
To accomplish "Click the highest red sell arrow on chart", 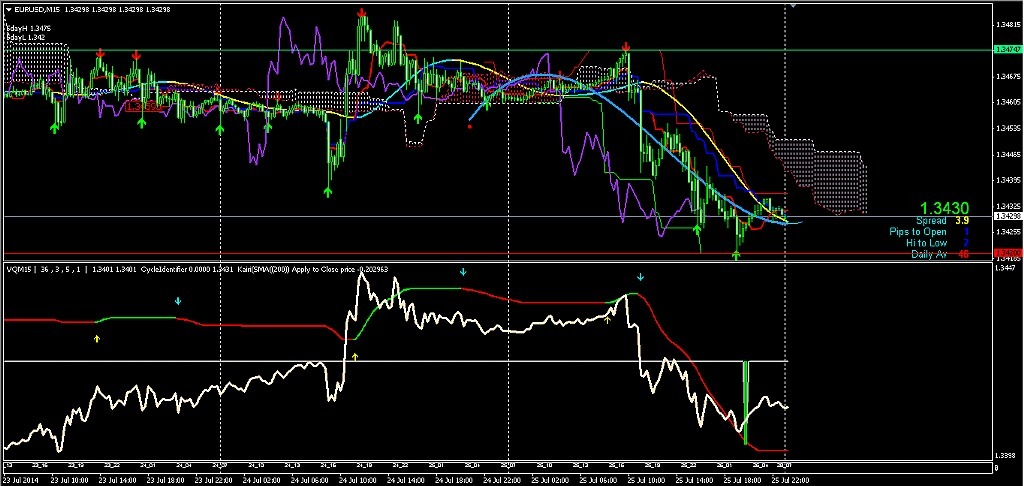I will pyautogui.click(x=361, y=13).
